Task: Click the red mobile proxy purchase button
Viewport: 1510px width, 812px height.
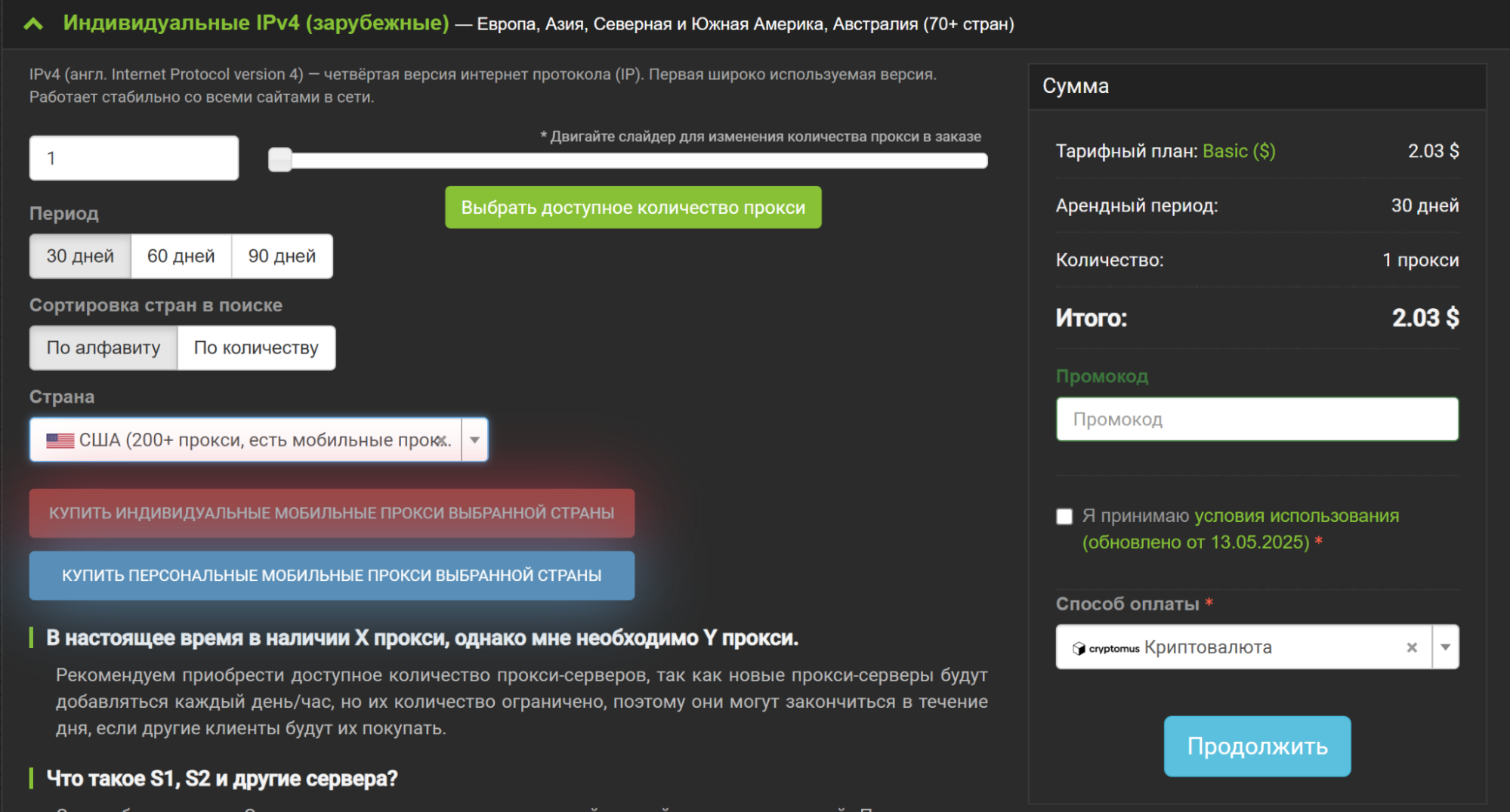Action: [332, 513]
